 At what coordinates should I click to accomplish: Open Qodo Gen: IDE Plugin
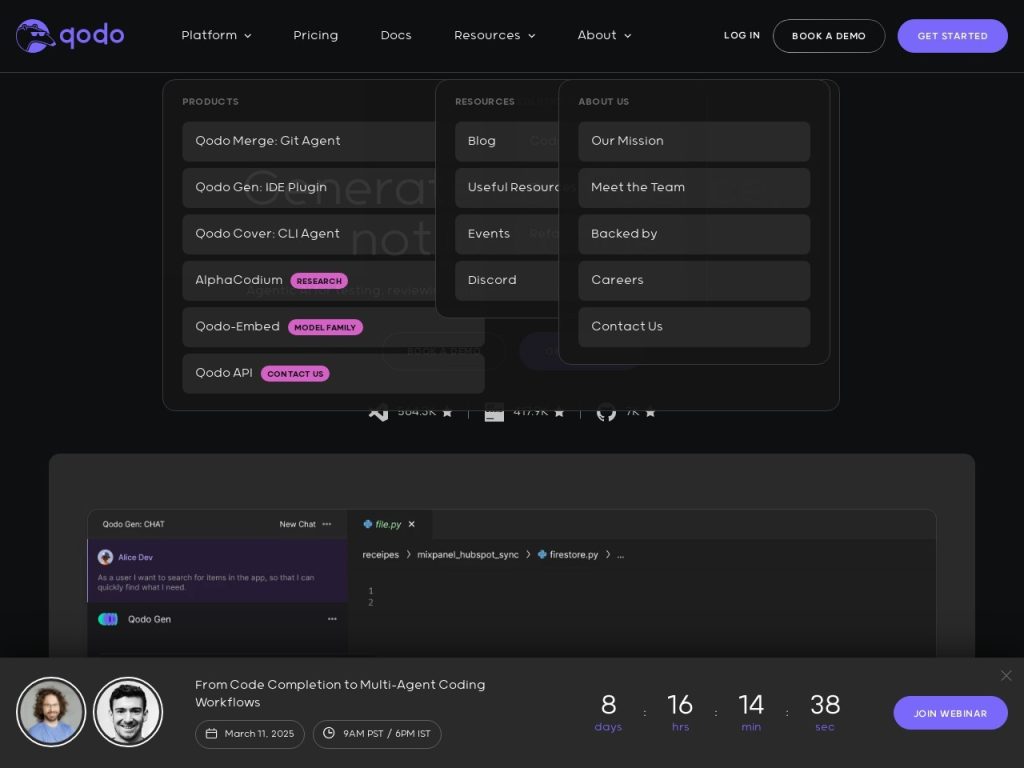click(x=309, y=187)
